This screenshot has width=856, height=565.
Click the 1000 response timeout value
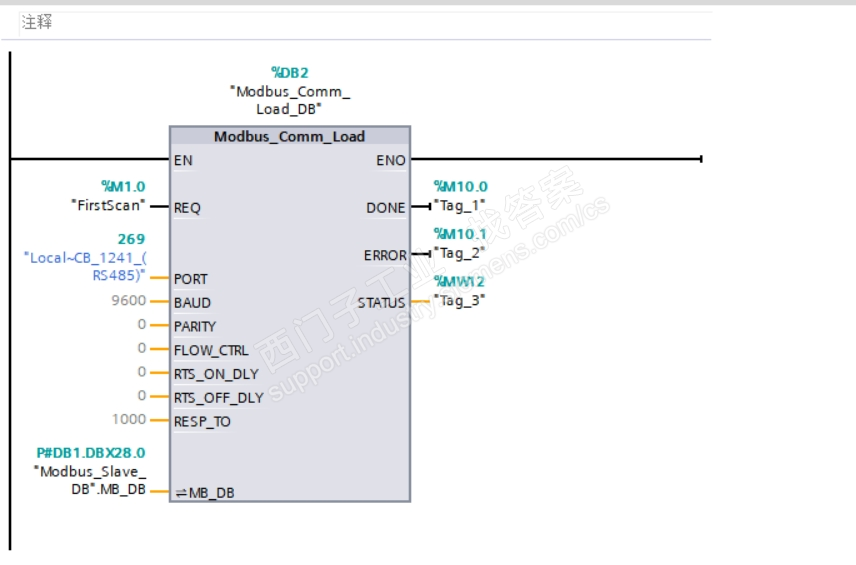point(129,419)
